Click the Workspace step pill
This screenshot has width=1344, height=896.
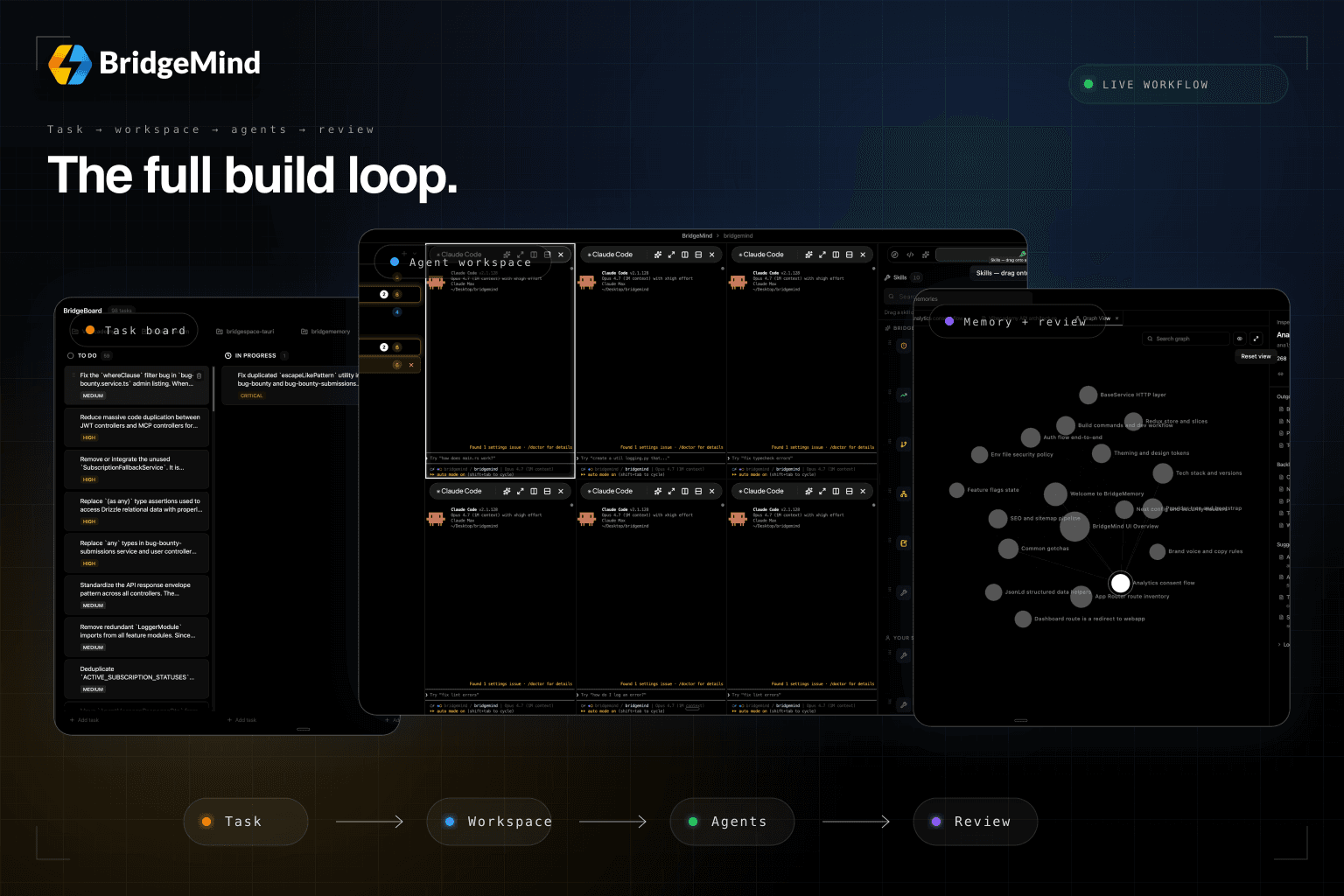point(490,822)
